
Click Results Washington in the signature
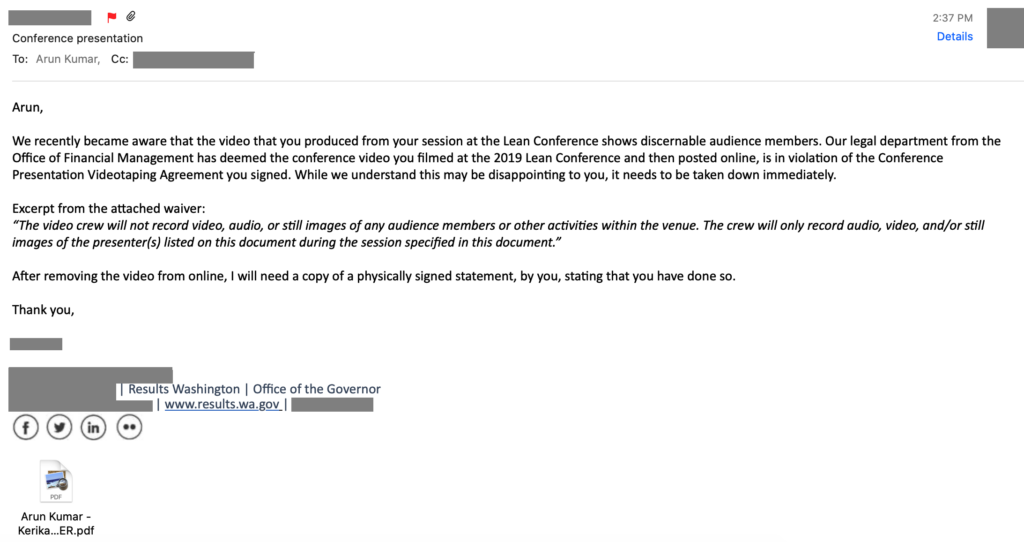[184, 389]
